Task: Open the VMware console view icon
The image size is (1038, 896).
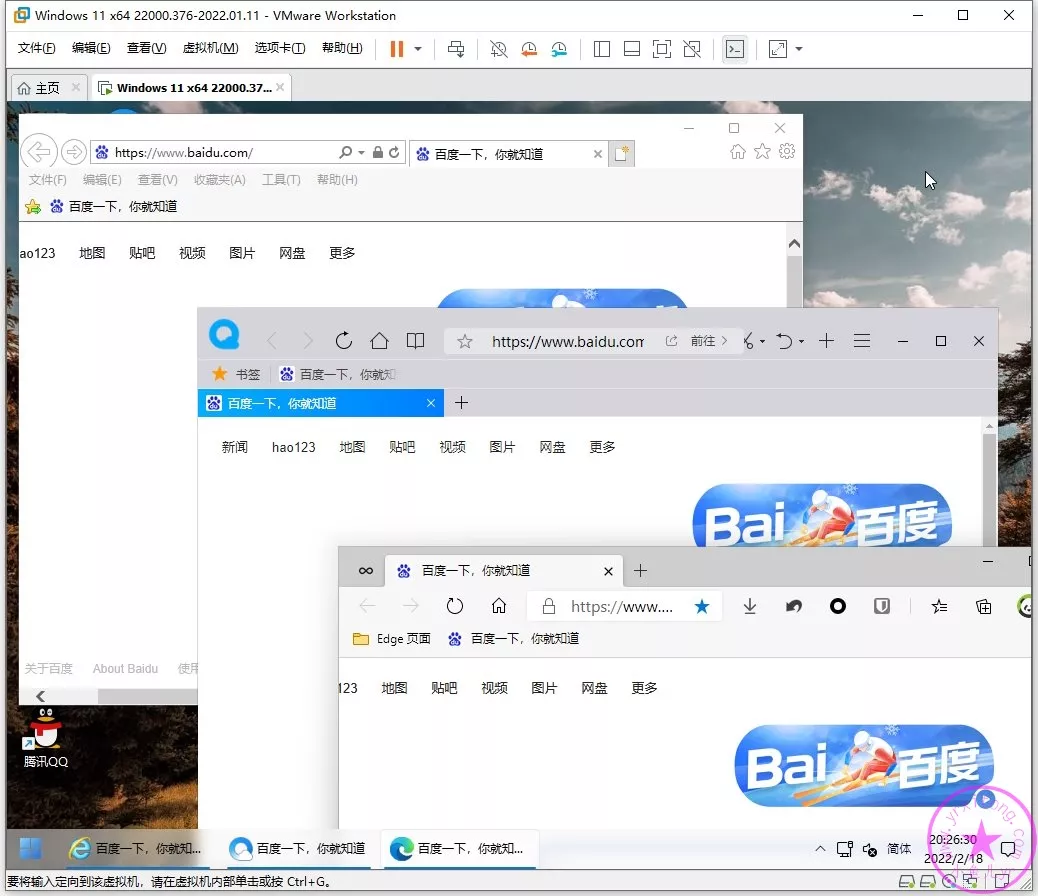Action: [x=735, y=49]
